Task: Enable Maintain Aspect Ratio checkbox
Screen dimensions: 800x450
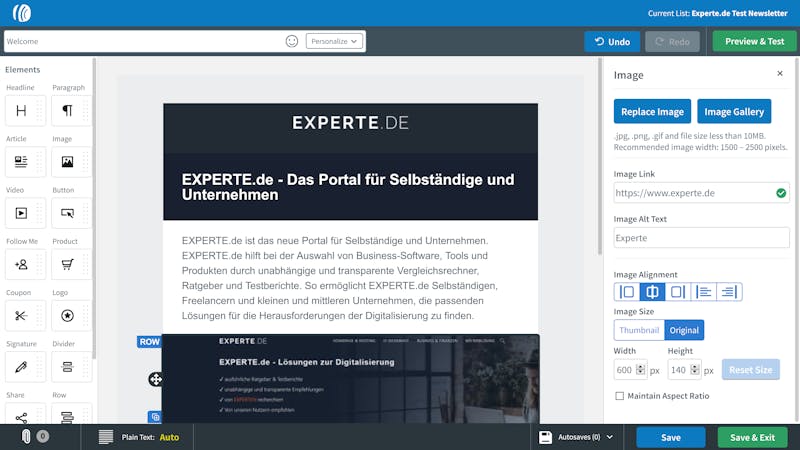Action: pos(619,396)
